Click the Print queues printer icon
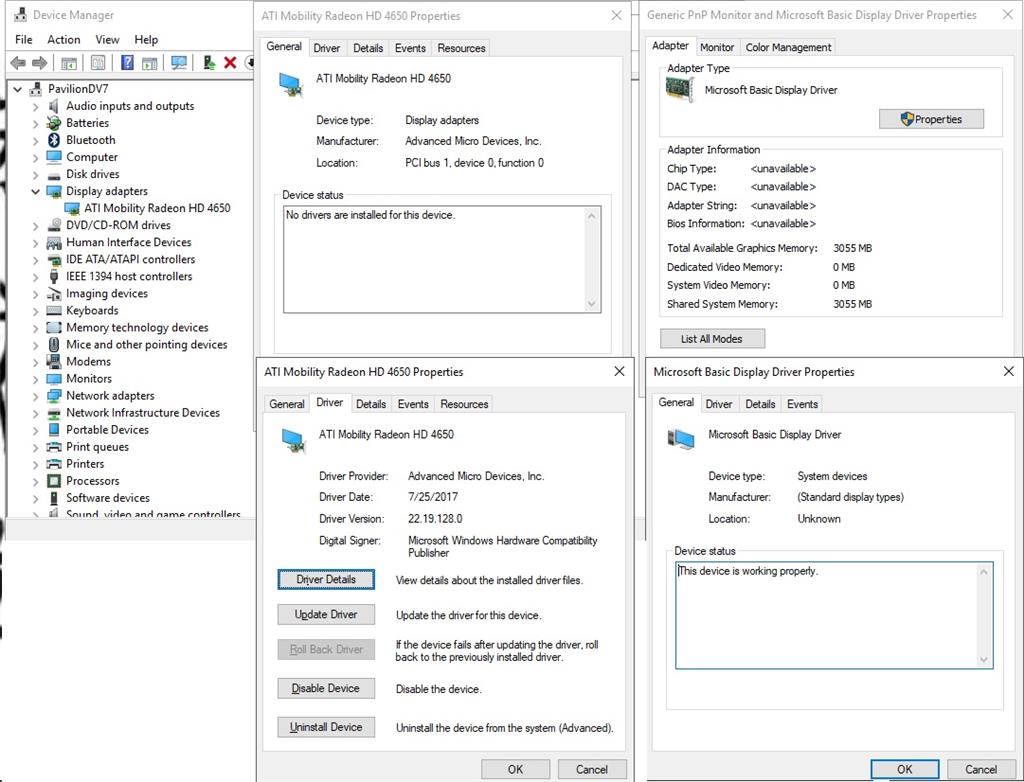 pos(54,447)
